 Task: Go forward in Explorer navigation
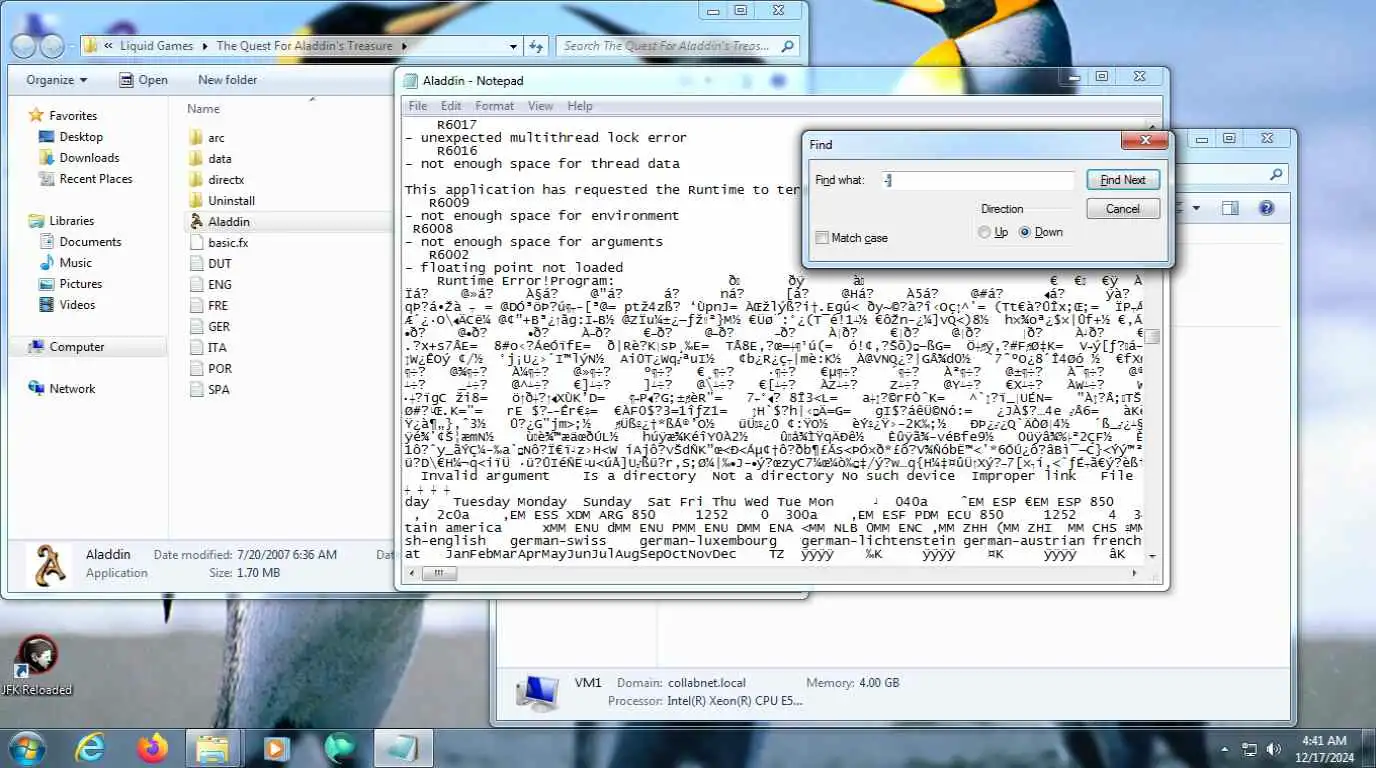point(52,46)
